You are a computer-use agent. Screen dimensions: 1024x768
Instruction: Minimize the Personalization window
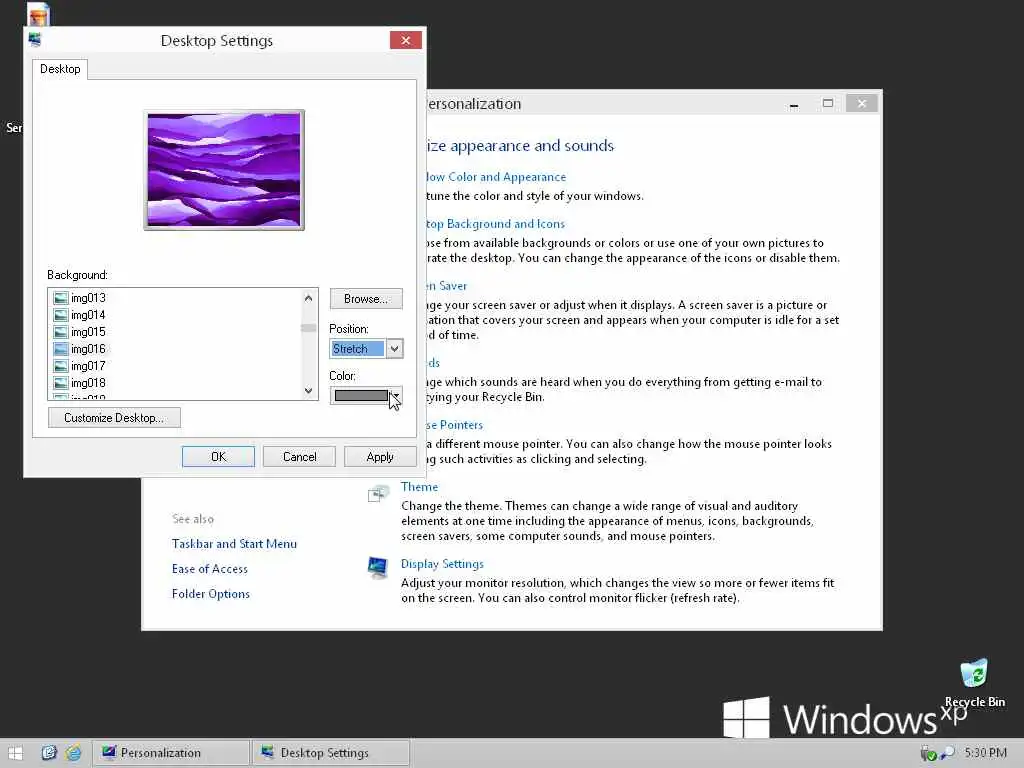pos(793,104)
